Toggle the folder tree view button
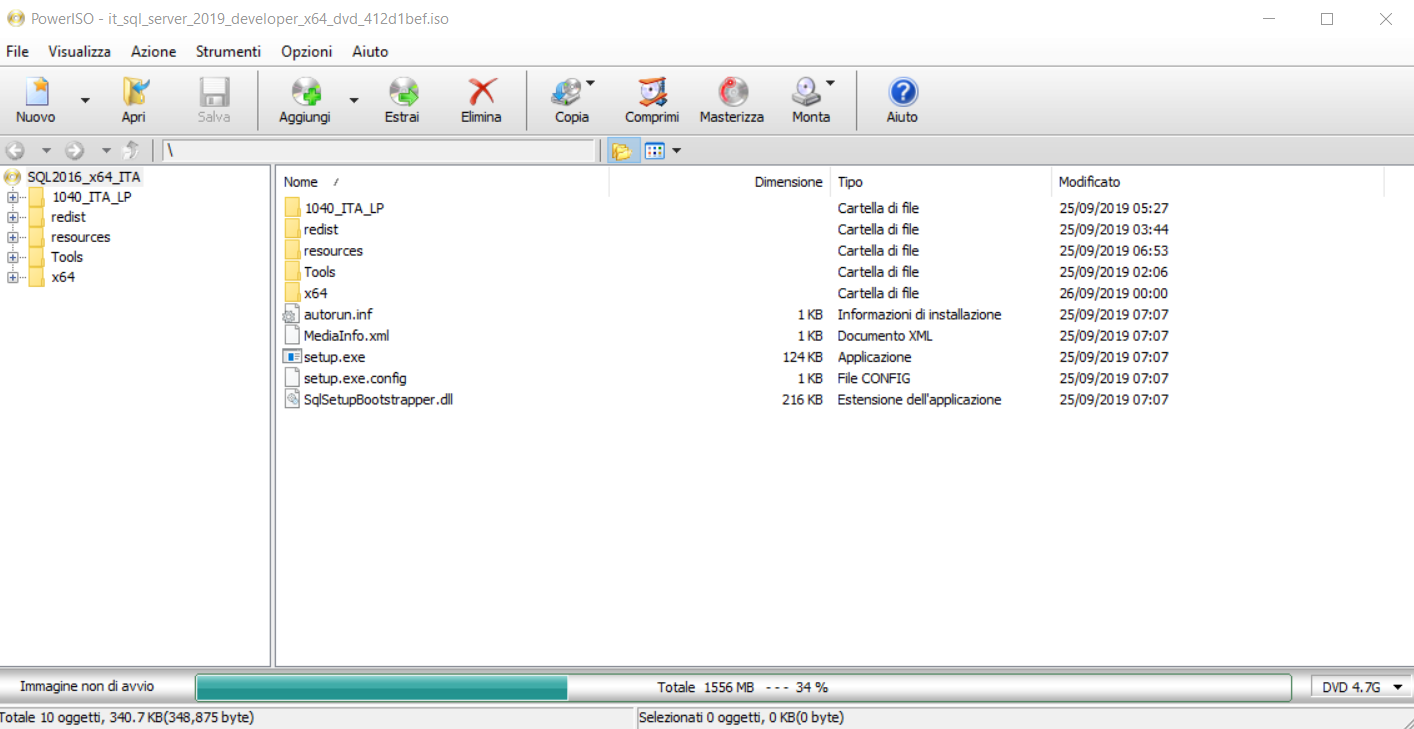The width and height of the screenshot is (1414, 729). click(x=622, y=151)
